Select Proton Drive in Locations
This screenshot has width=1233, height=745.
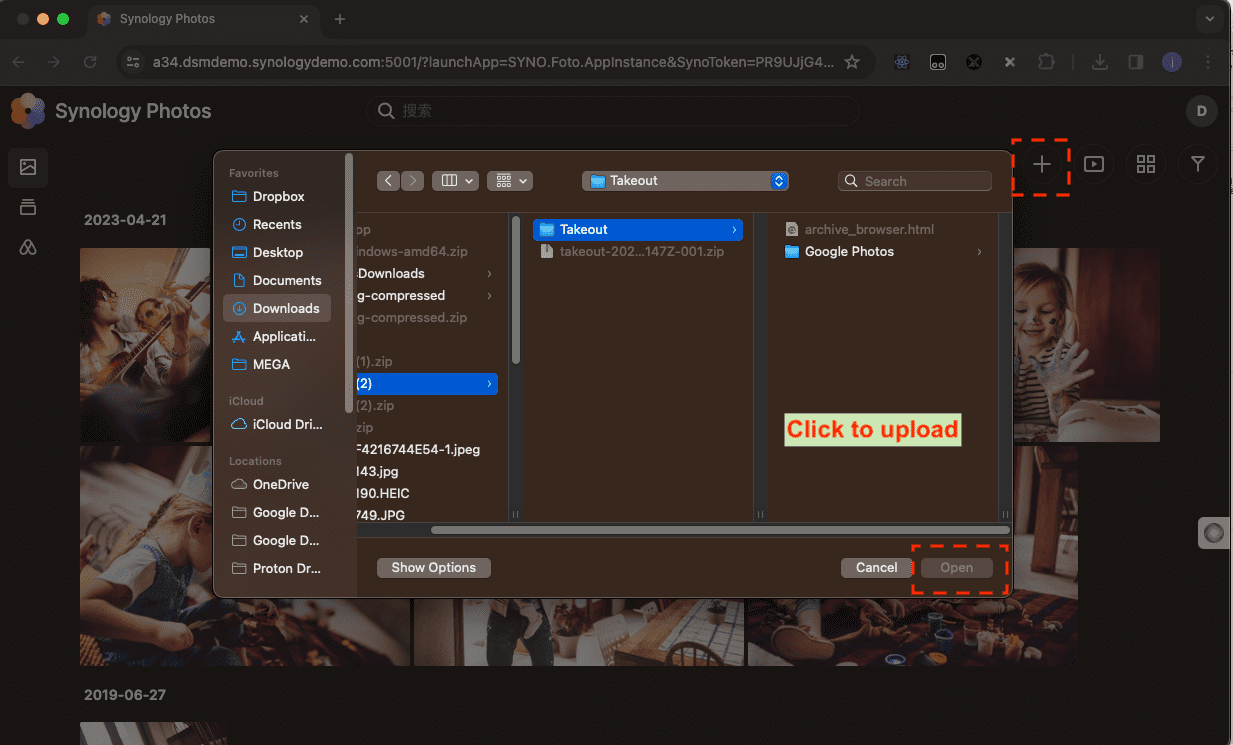[277, 569]
